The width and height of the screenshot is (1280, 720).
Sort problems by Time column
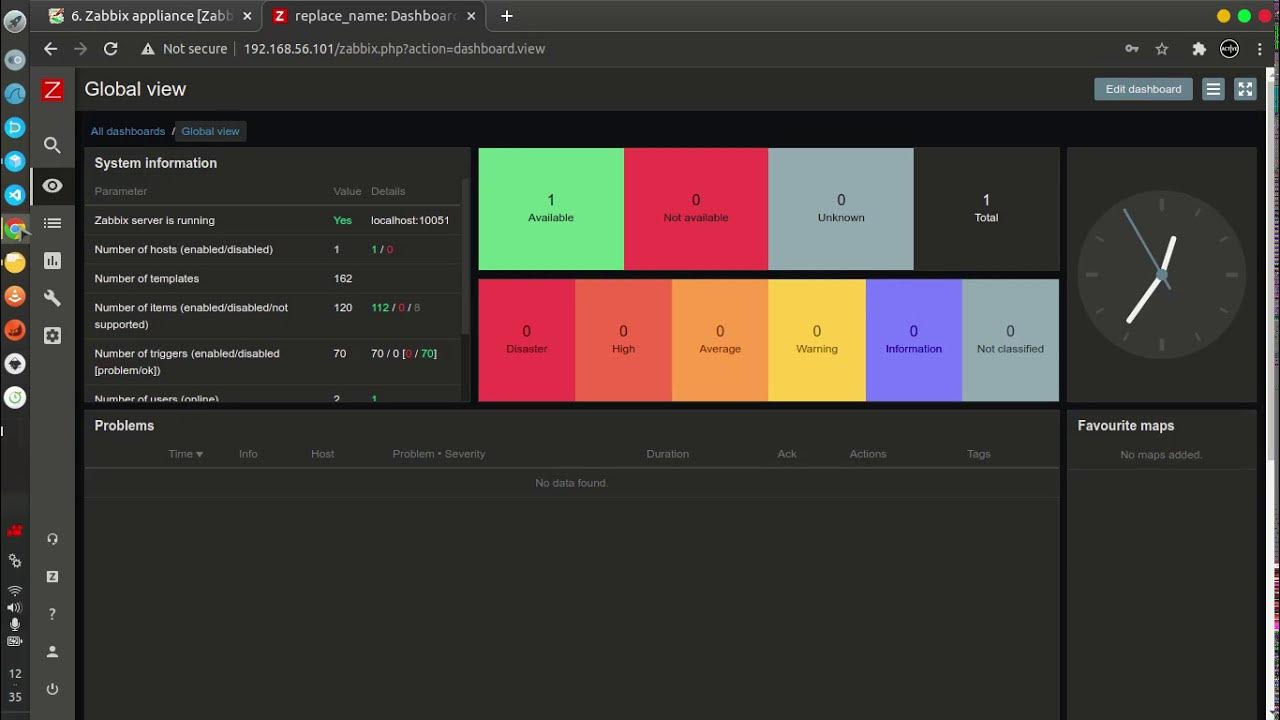click(185, 454)
